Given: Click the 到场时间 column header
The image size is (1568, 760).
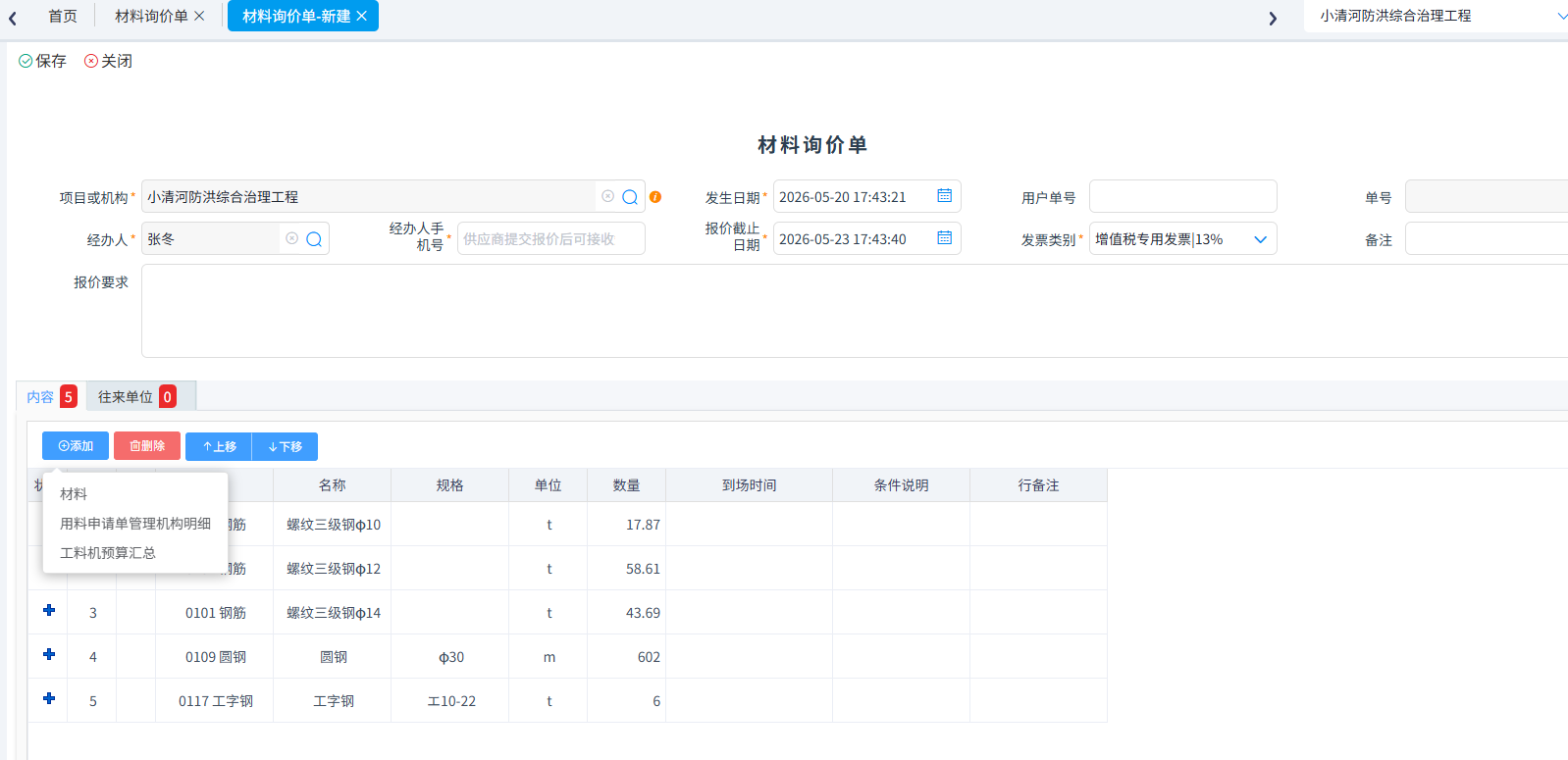Looking at the screenshot, I should pos(750,485).
